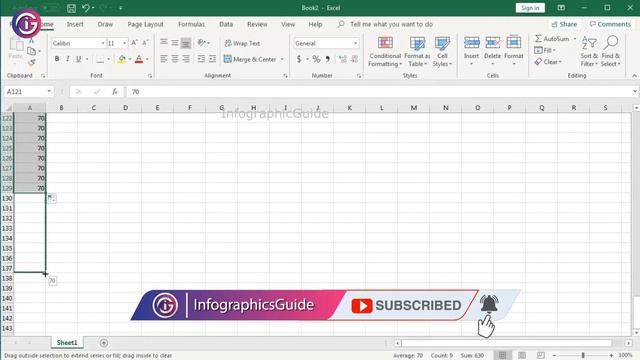Image resolution: width=640 pixels, height=360 pixels.
Task: Open the Draw tab
Action: pyautogui.click(x=105, y=24)
